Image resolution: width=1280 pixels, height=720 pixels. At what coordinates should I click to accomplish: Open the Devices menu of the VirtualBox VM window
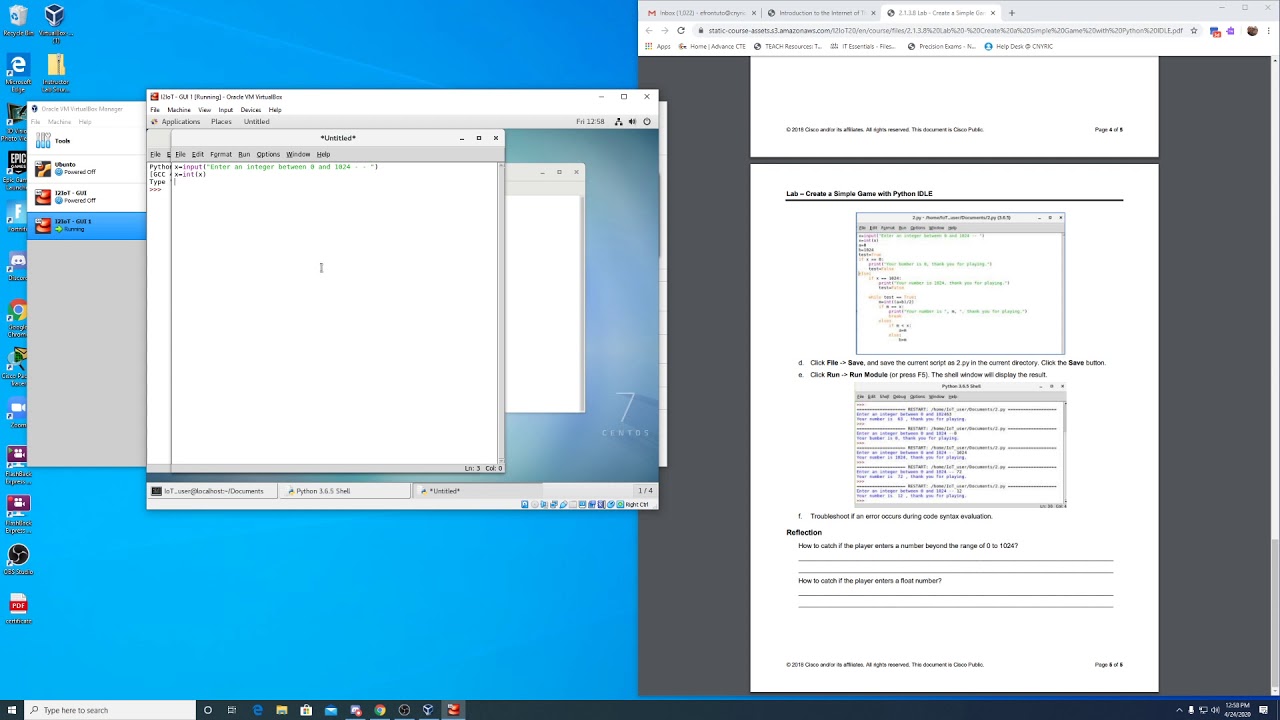point(251,110)
